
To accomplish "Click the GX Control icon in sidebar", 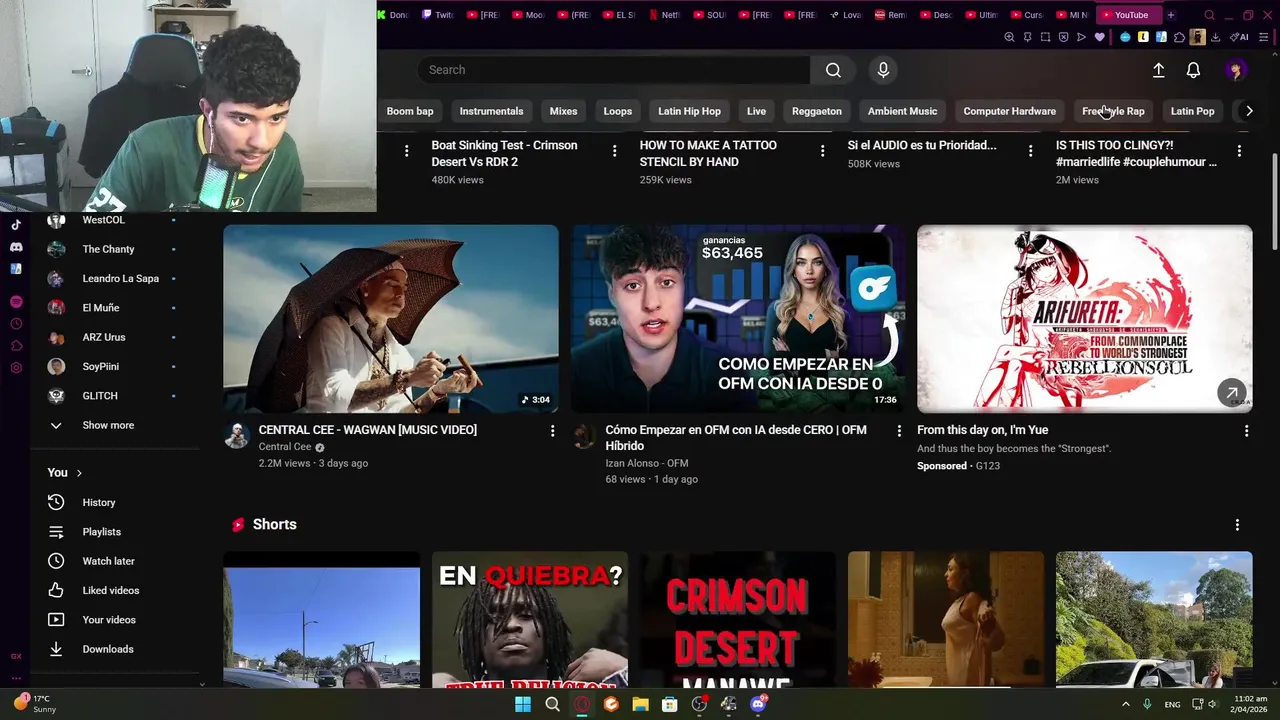I will pos(16,656).
